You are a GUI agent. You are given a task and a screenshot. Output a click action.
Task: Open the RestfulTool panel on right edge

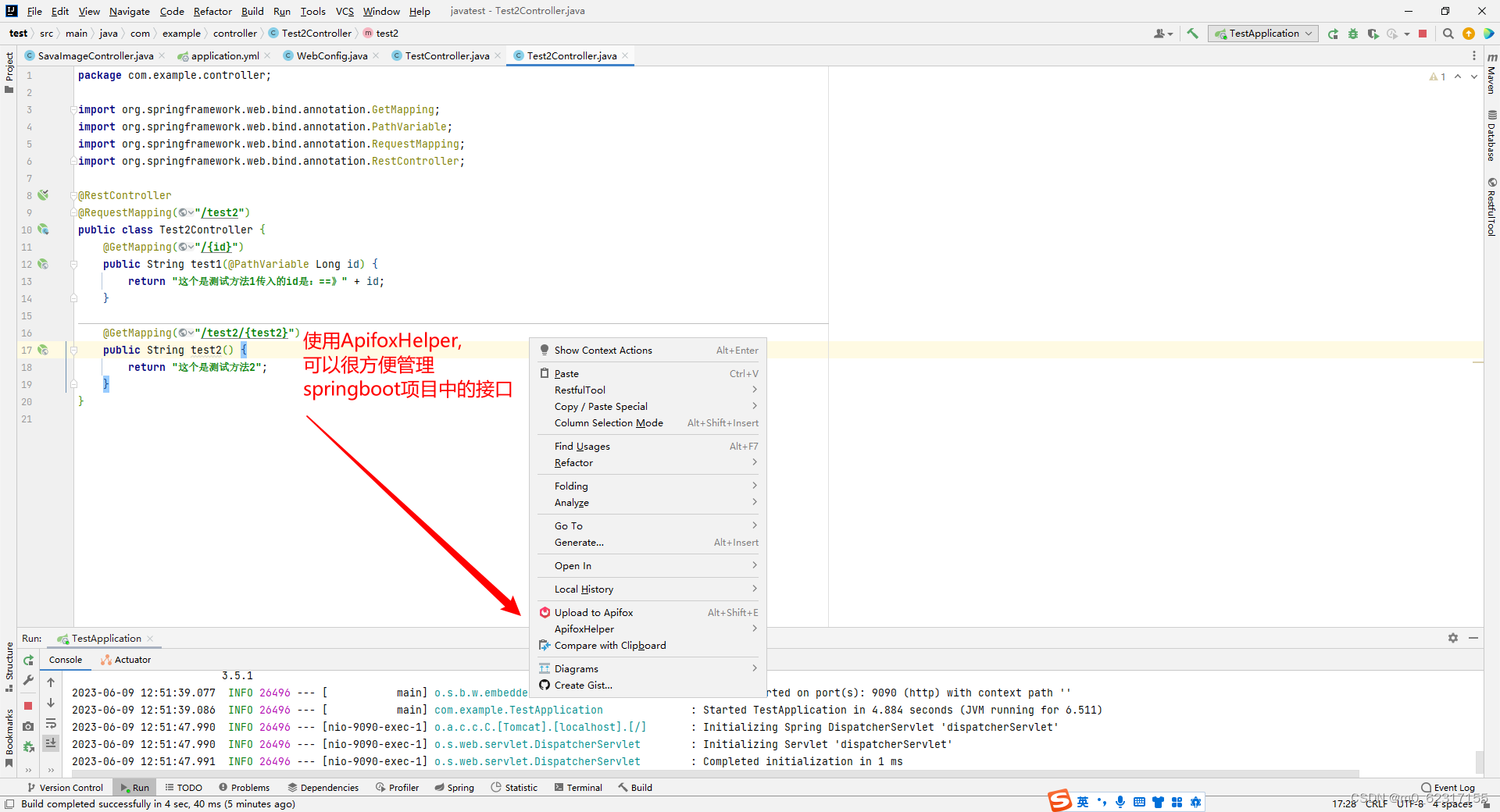(x=1491, y=207)
